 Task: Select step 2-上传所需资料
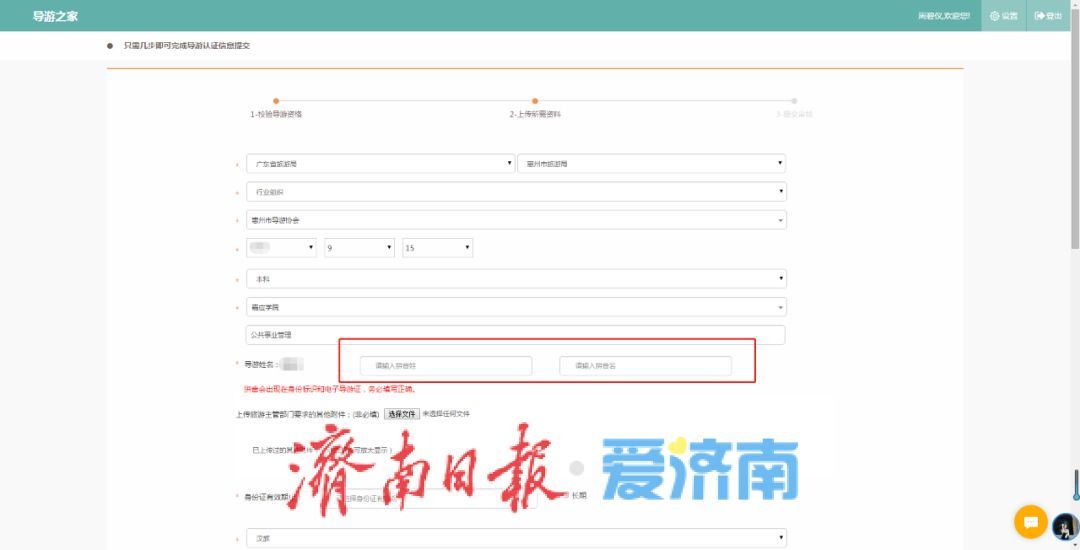pyautogui.click(x=535, y=114)
